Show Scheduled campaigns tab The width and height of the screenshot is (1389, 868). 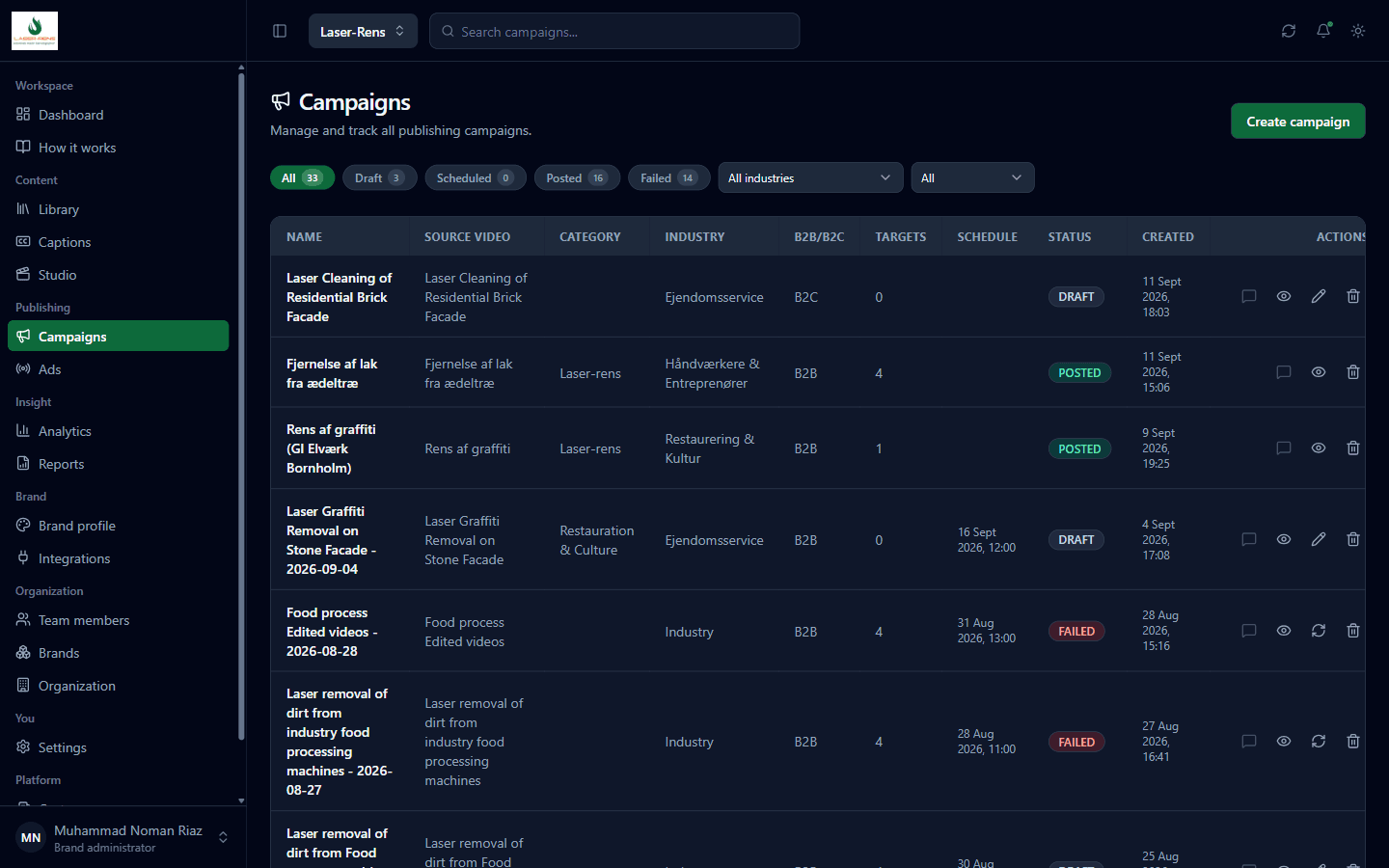pos(476,177)
